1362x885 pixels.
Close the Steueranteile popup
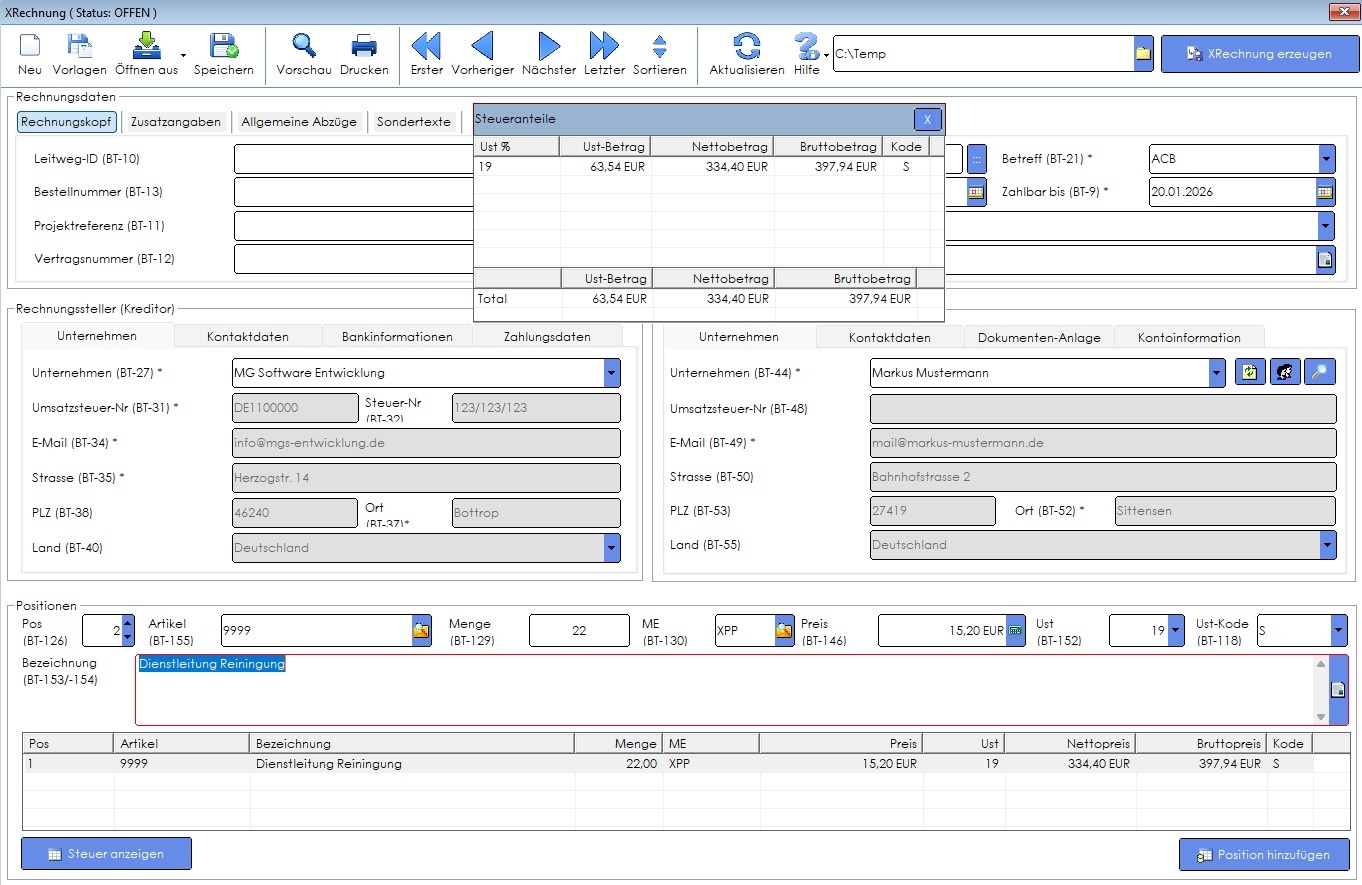pos(927,120)
